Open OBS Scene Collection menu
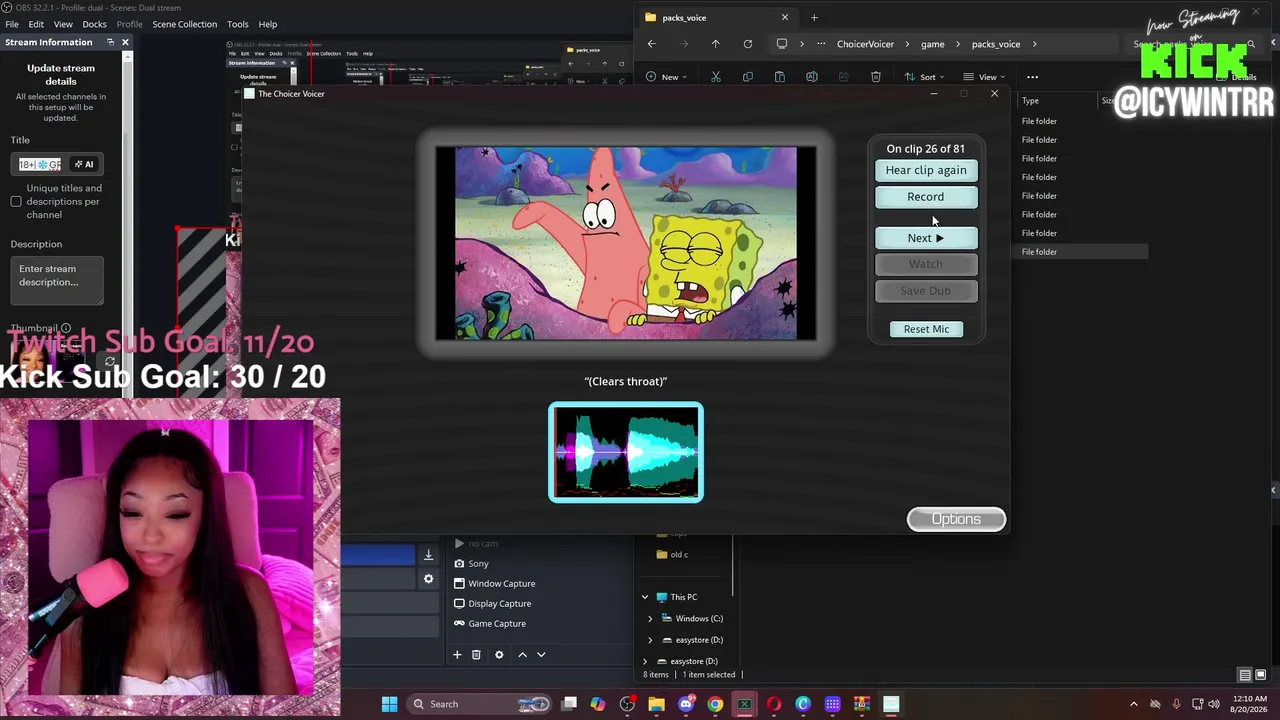The image size is (1280, 720). tap(184, 24)
